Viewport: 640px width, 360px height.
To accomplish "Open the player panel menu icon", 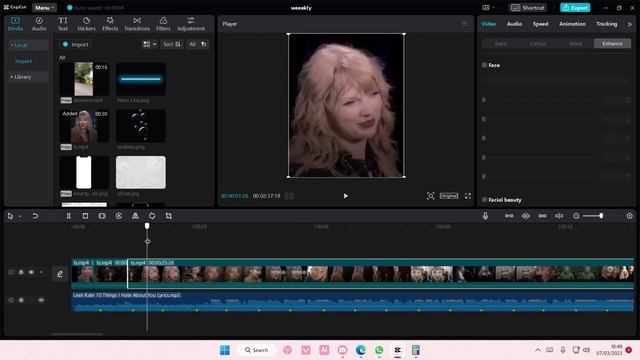I will pos(464,24).
